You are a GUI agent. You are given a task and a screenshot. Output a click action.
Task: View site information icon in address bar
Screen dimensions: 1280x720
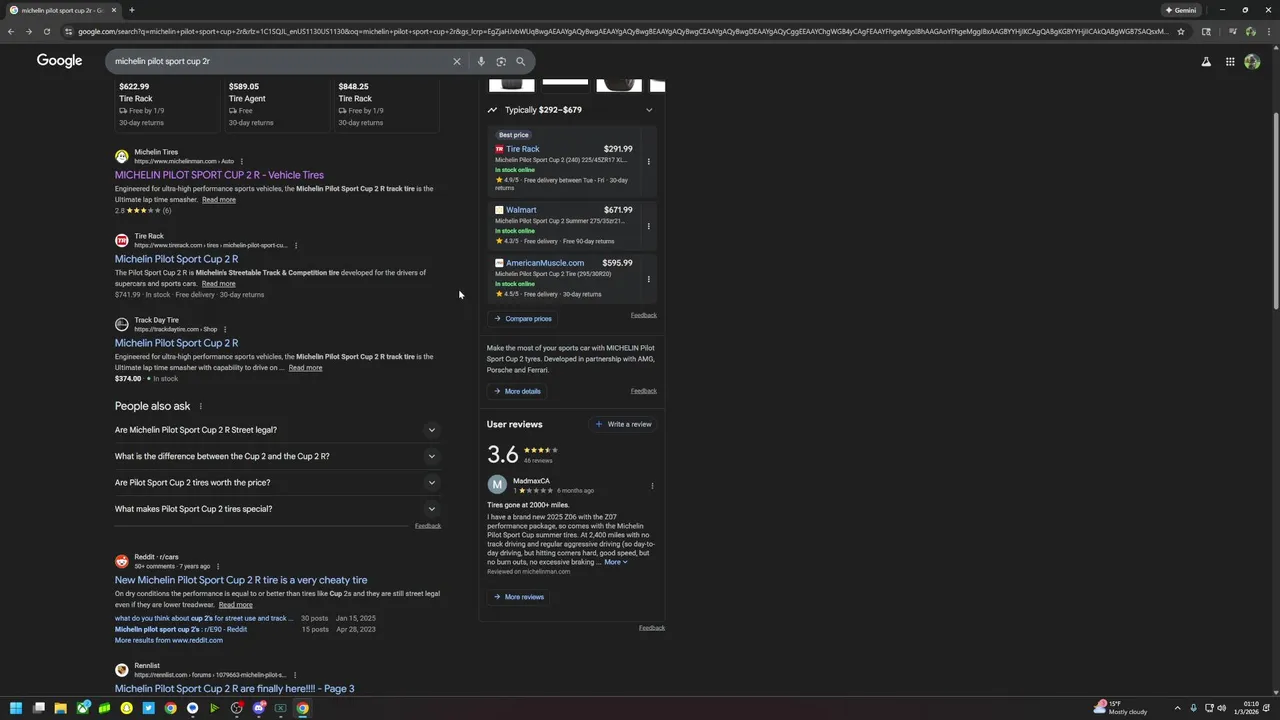click(68, 31)
